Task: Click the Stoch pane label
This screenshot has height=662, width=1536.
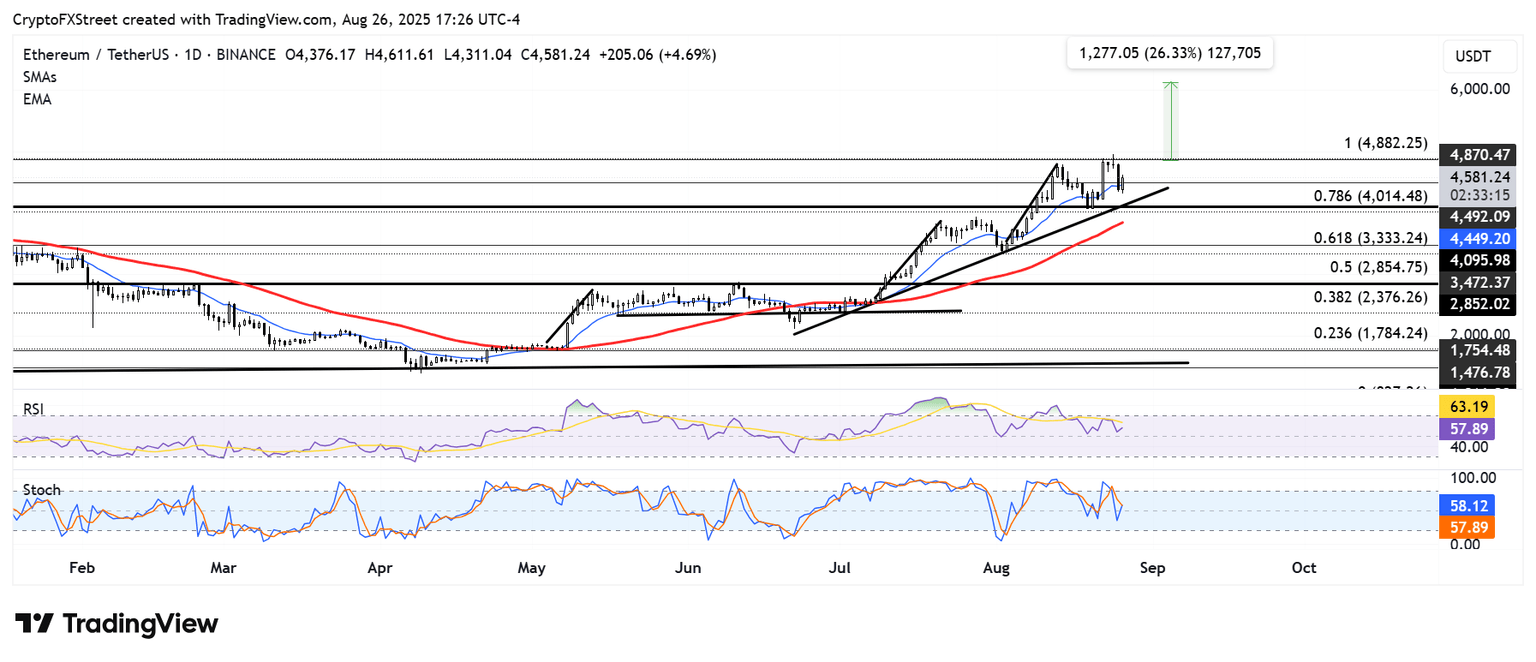Action: [41, 490]
